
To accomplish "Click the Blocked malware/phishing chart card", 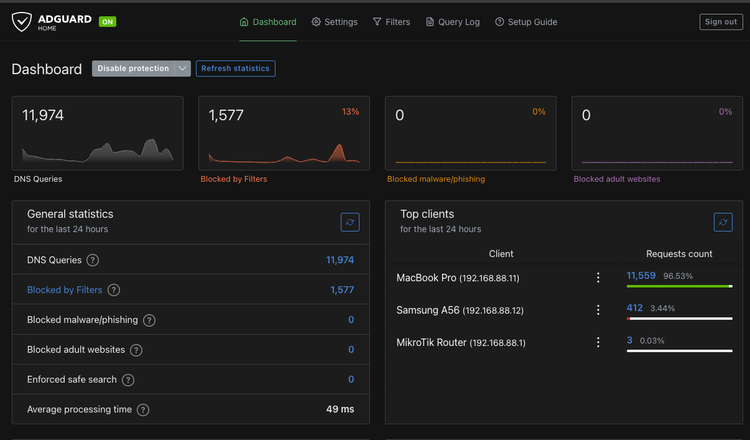I will point(471,133).
